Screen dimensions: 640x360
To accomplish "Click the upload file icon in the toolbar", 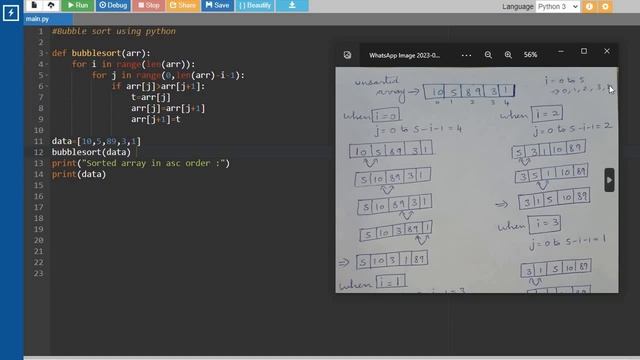I will point(51,5).
